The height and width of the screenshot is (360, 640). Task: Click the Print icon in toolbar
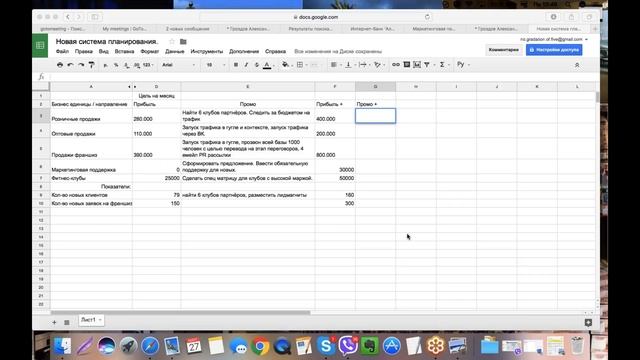click(60, 65)
